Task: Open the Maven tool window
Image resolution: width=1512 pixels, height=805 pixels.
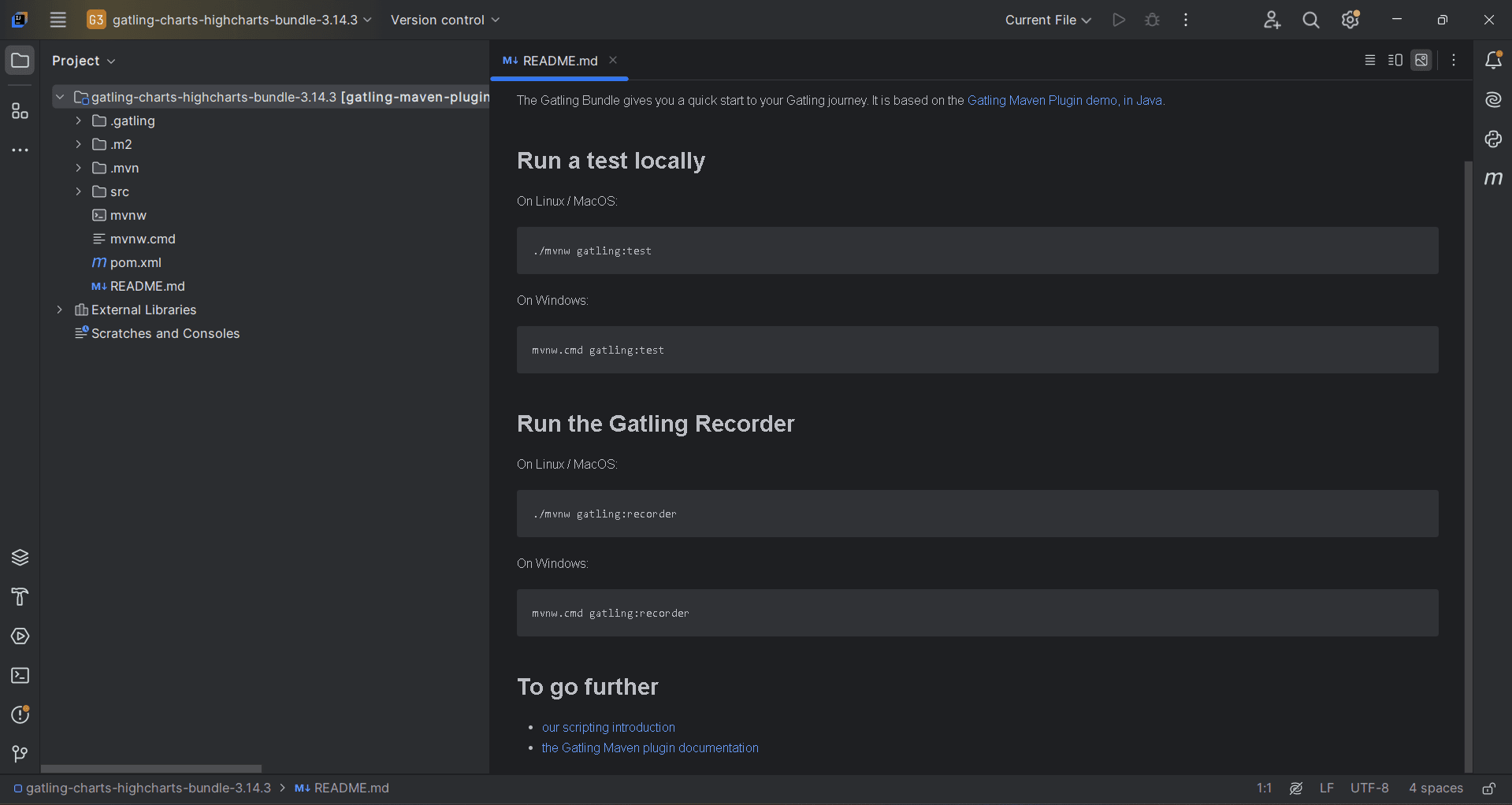Action: click(1493, 178)
